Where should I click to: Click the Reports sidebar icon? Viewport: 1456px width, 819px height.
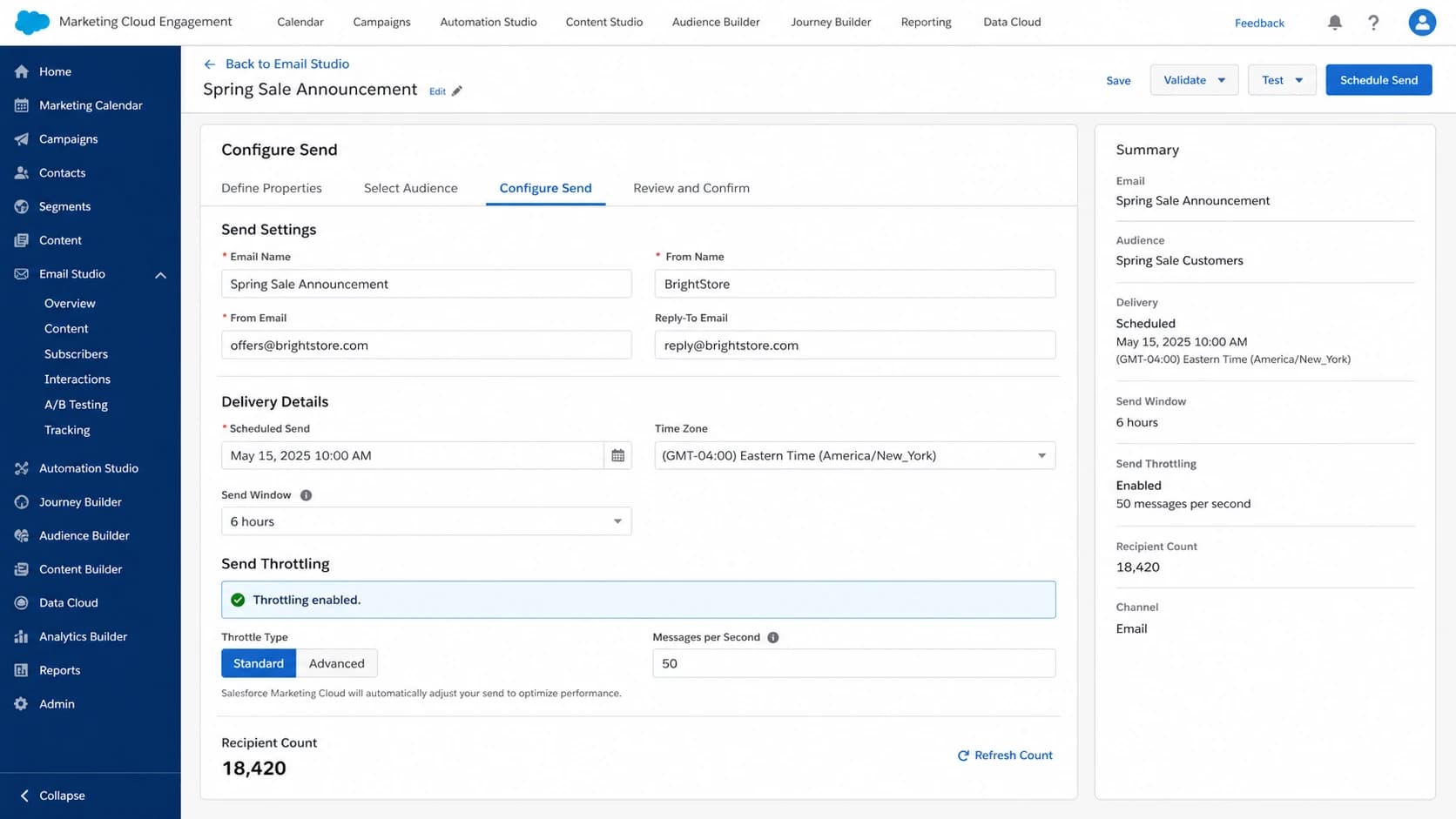click(22, 670)
